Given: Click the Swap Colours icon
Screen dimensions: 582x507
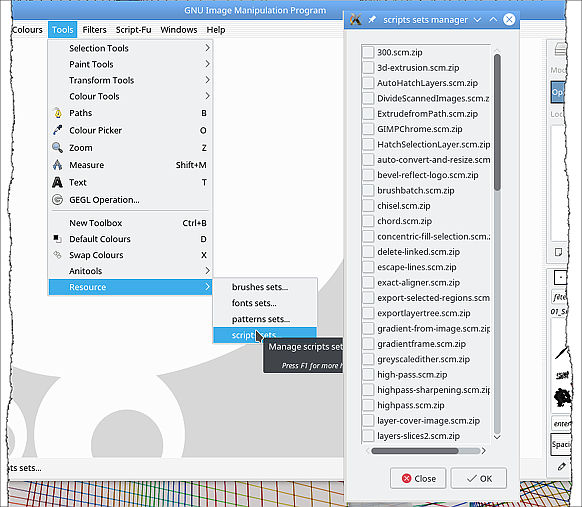Looking at the screenshot, I should (57, 255).
